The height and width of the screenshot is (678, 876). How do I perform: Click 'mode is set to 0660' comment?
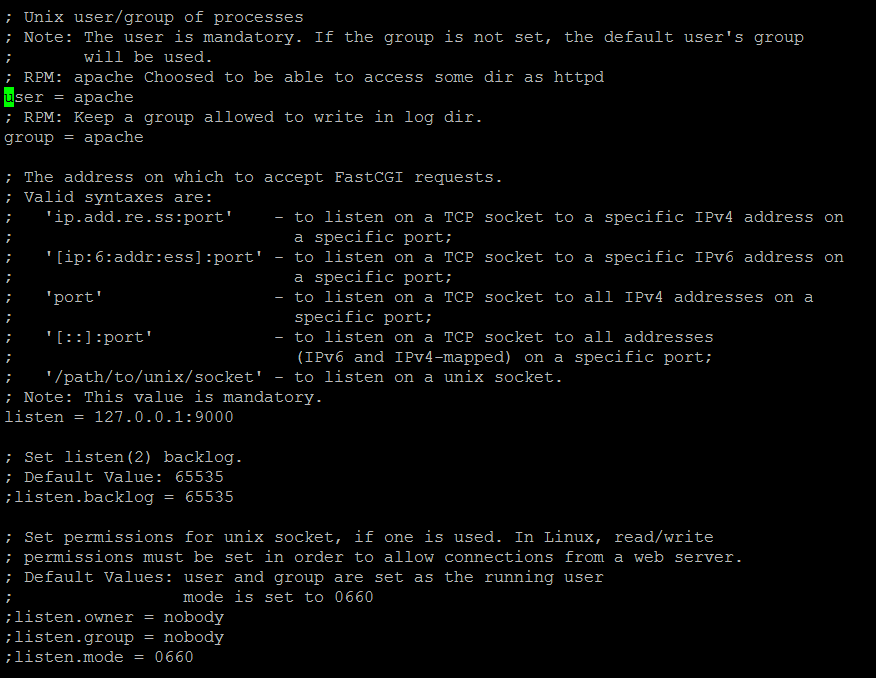(x=278, y=597)
